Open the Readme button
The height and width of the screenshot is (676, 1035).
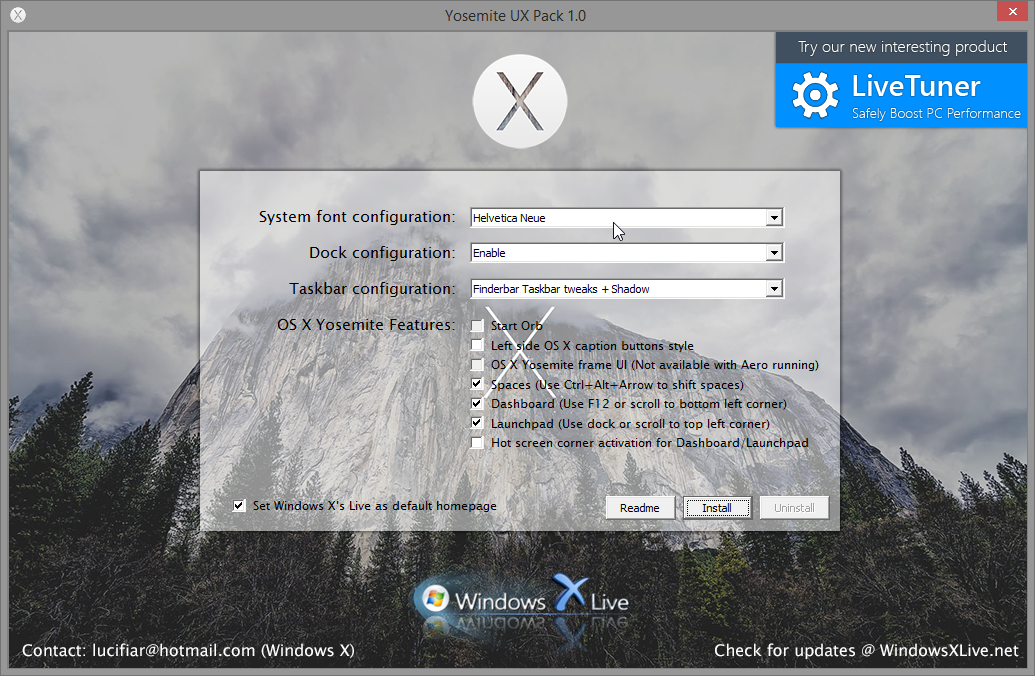coord(640,508)
